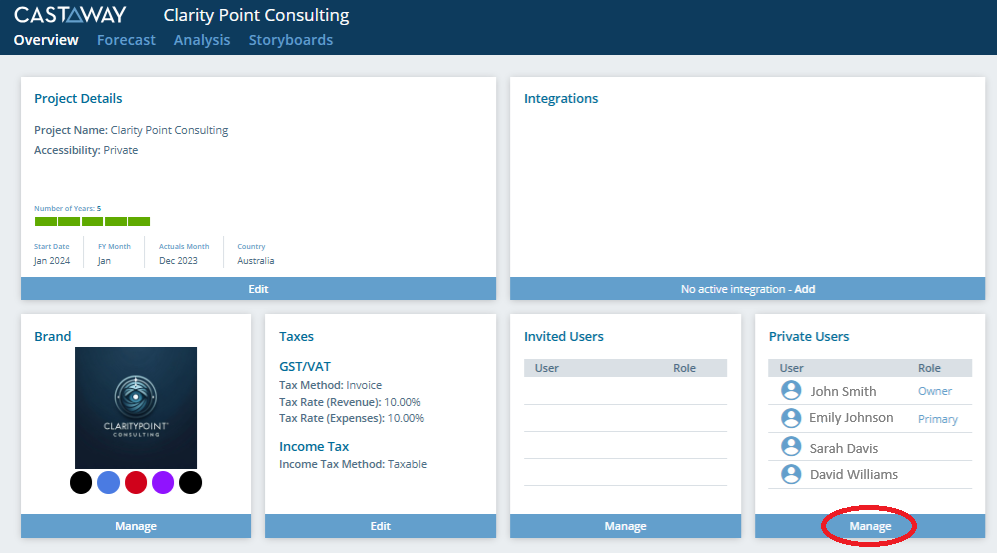
Task: Click the Invited Users heading
Action: 563,336
